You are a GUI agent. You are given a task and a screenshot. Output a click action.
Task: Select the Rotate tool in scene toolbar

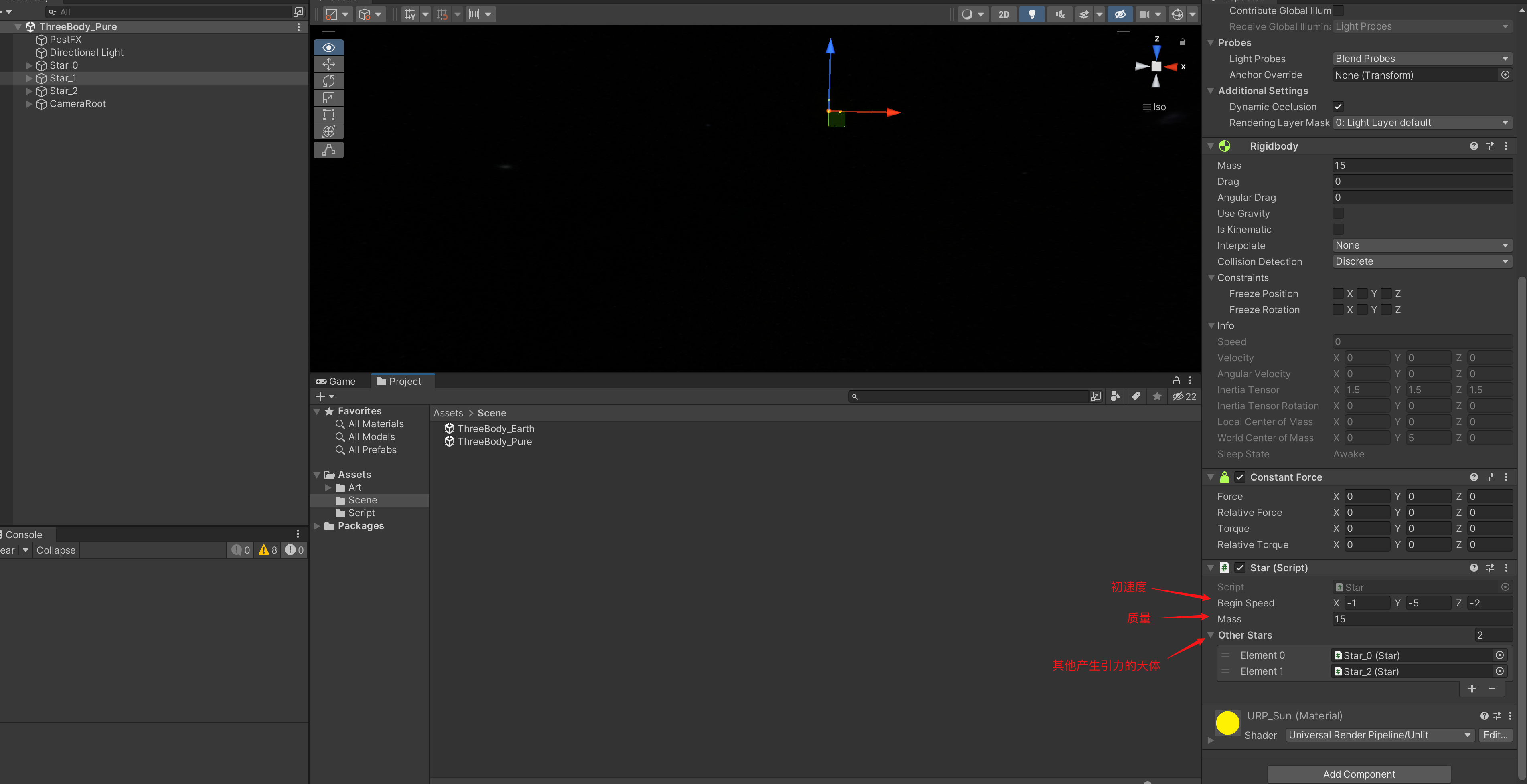328,81
